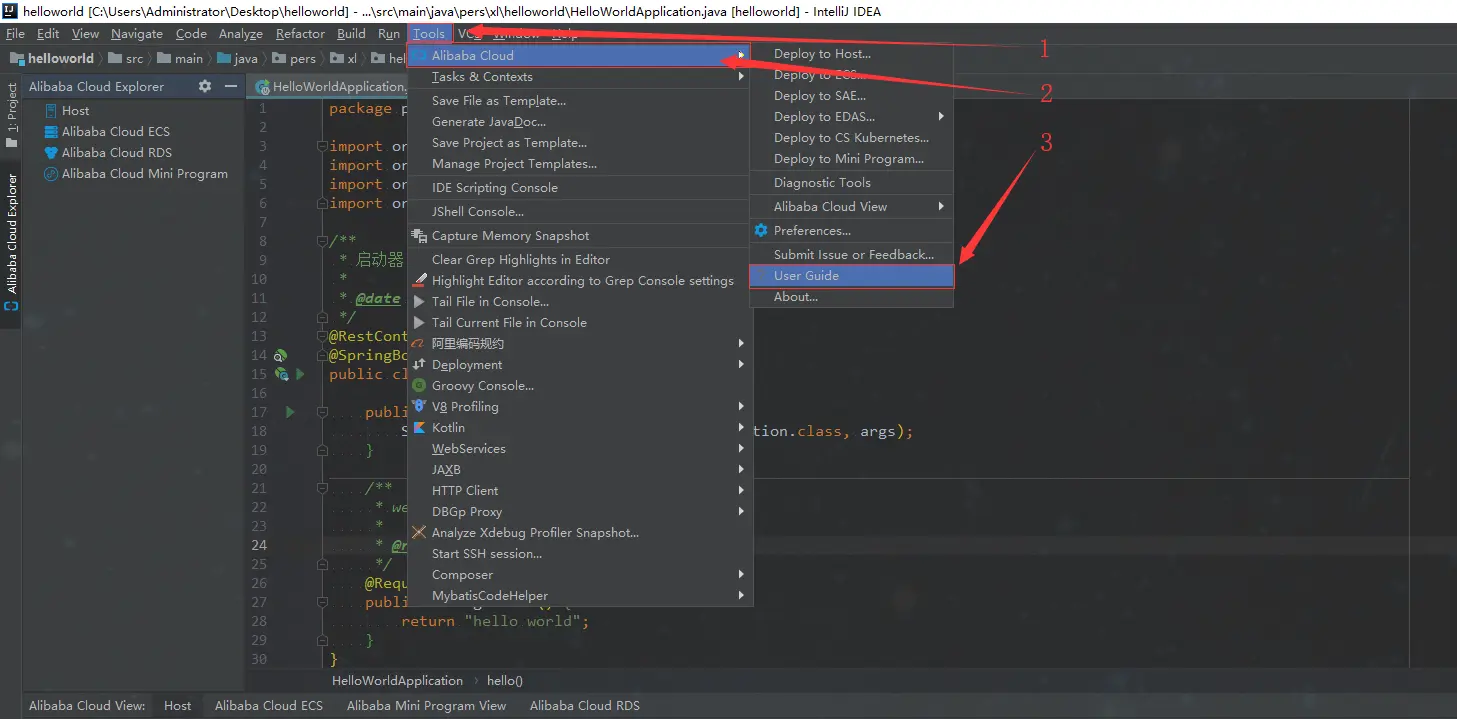
Task: Click the Alibaba Cloud Mini Program icon
Action: [51, 173]
